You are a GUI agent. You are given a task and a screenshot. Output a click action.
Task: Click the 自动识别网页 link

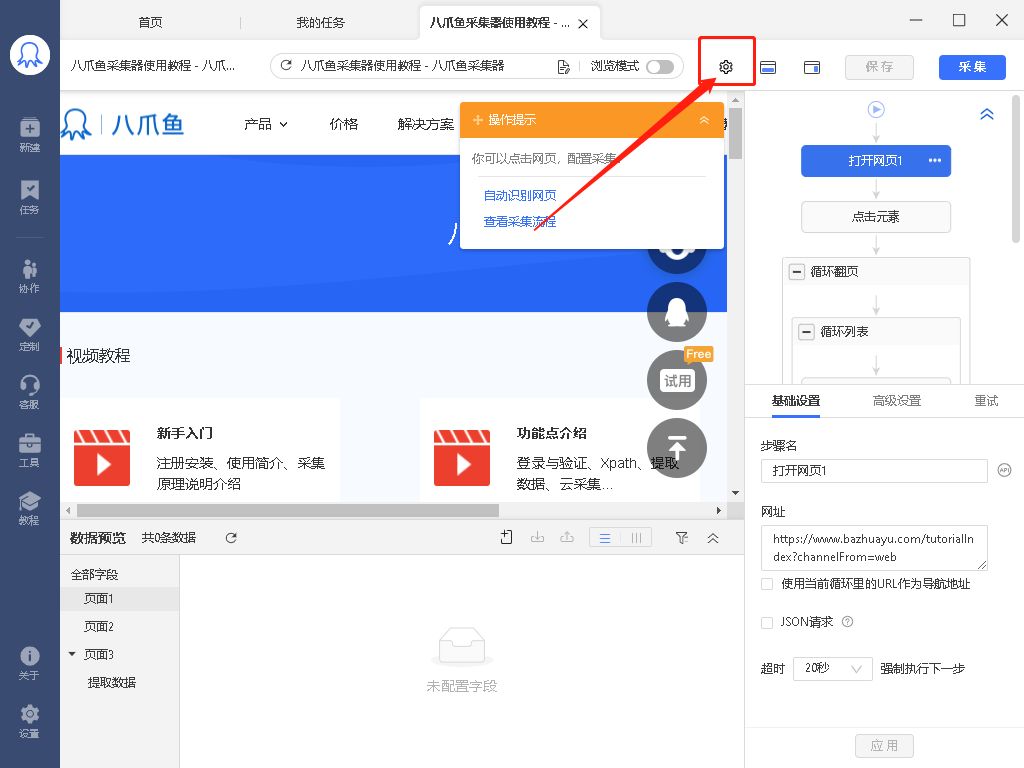coord(520,195)
